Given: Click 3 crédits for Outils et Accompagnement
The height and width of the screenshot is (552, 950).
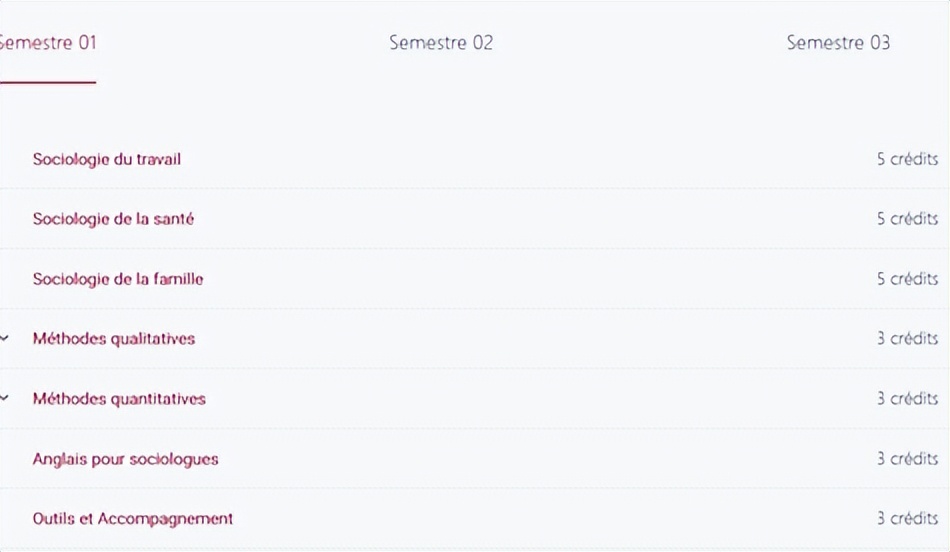Looking at the screenshot, I should tap(907, 518).
